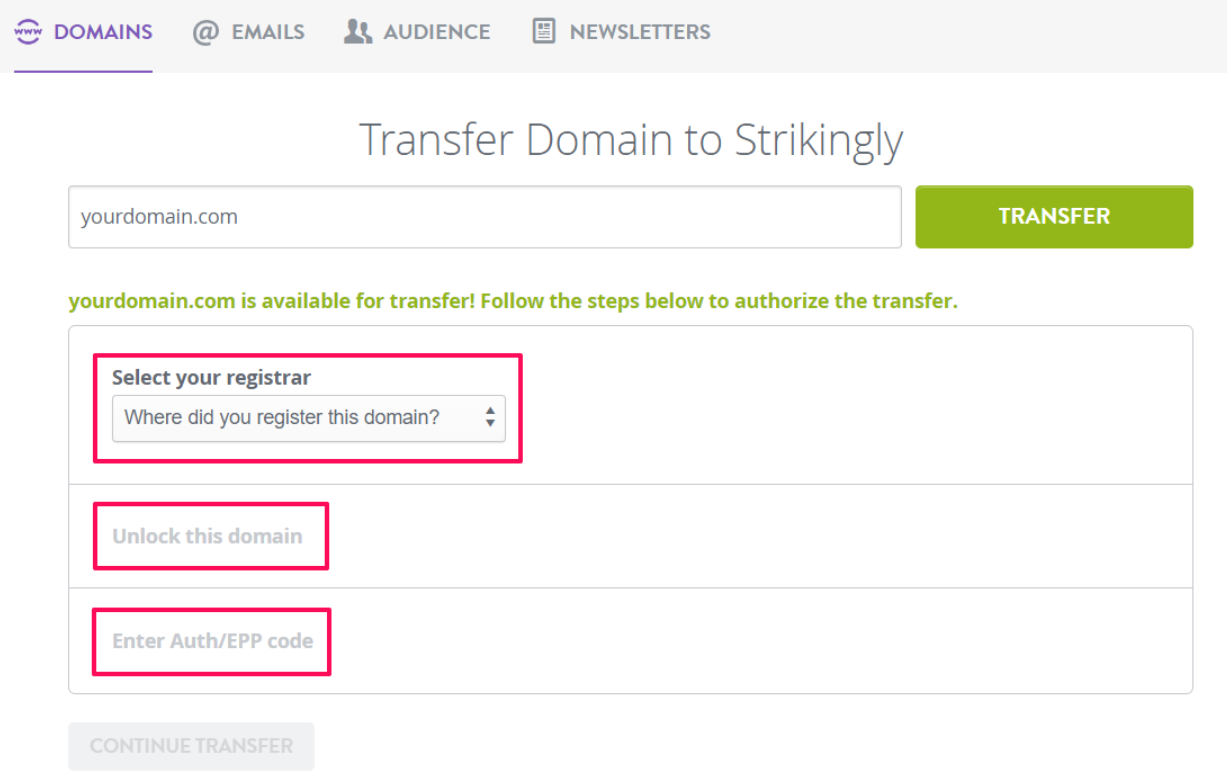Click the www globe icon beside Domains
The image size is (1227, 777).
[x=29, y=30]
